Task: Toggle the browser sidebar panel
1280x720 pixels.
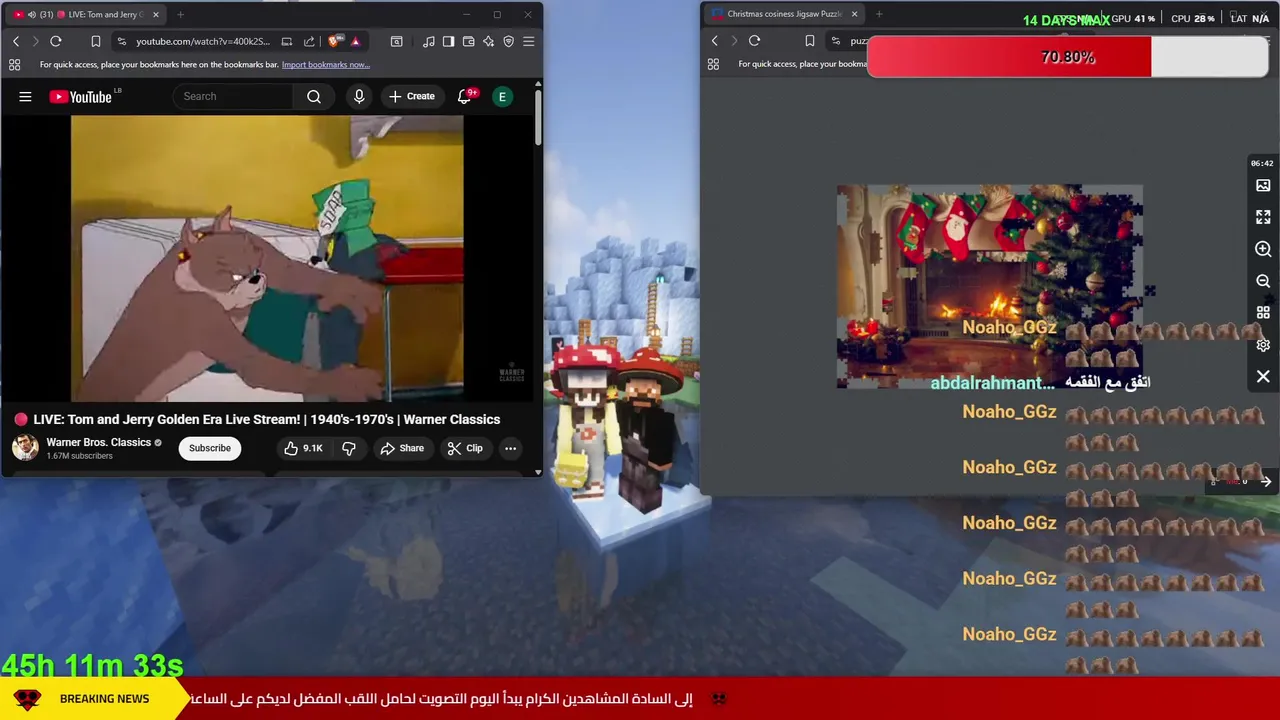Action: coord(448,41)
